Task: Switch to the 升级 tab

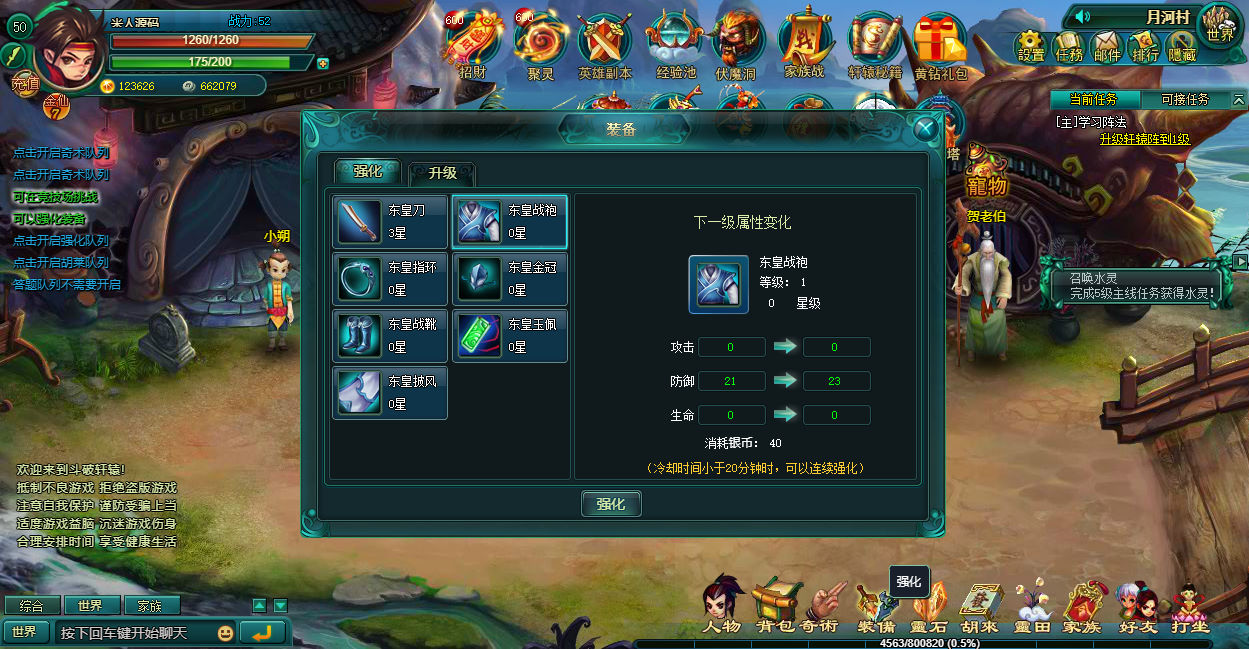Action: coord(443,173)
